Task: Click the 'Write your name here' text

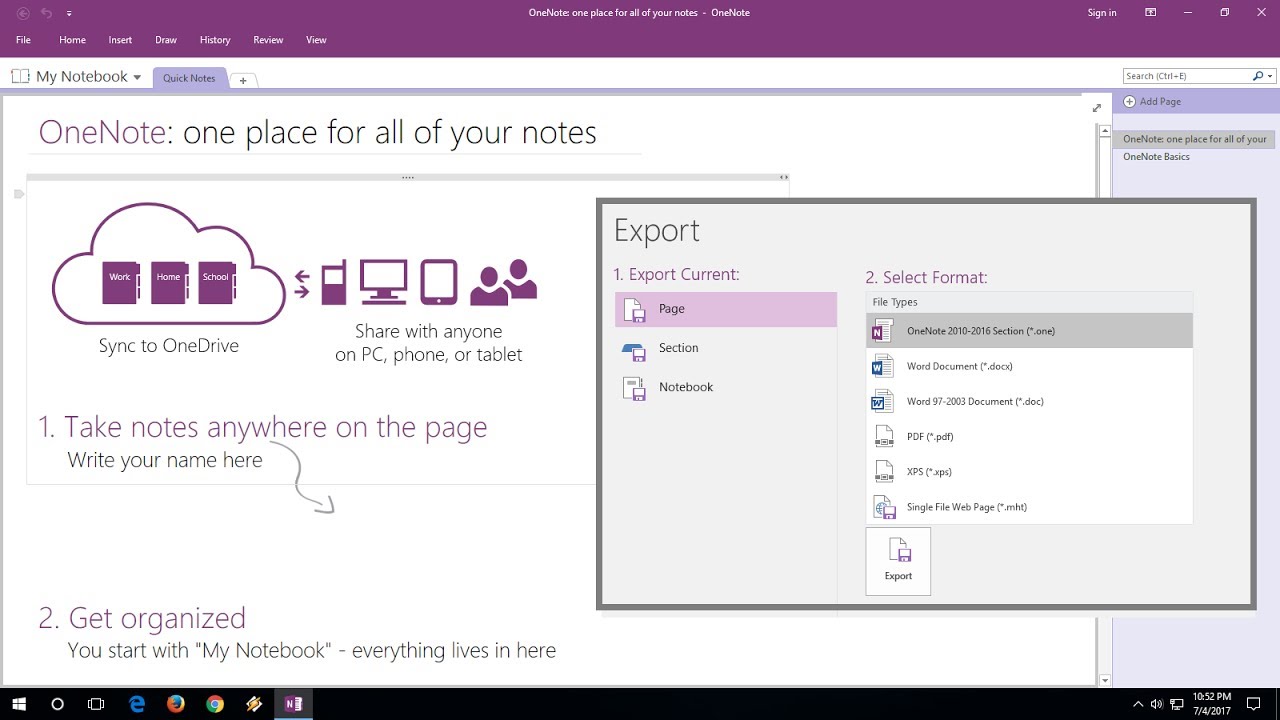Action: pyautogui.click(x=165, y=460)
